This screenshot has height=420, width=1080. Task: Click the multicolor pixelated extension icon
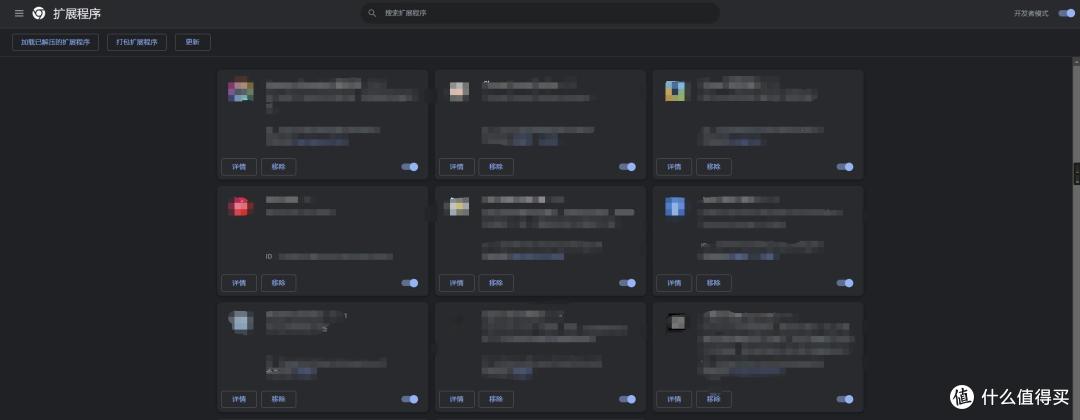point(241,91)
